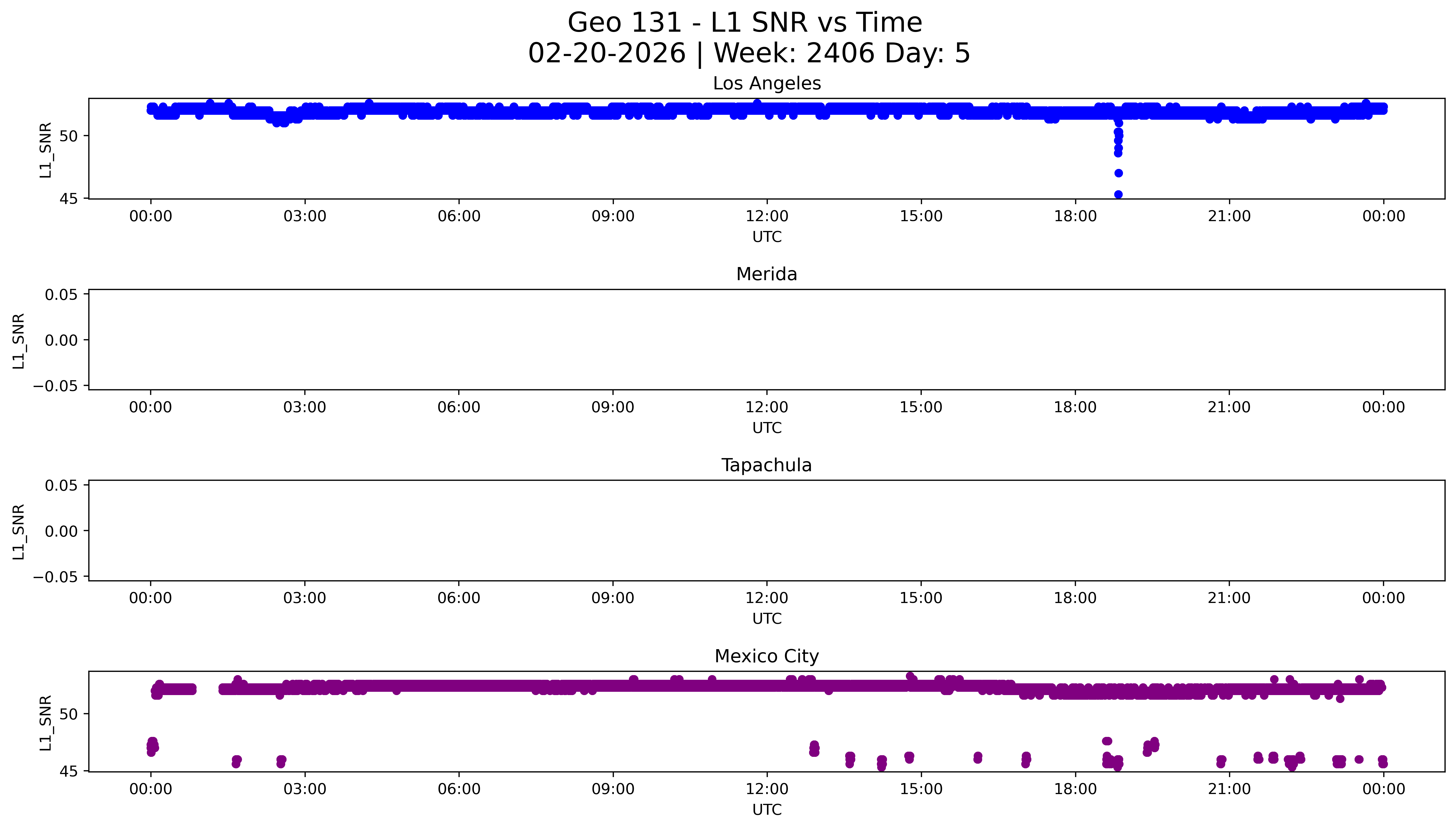The image size is (1456, 829).
Task: Click the lowest blue outlier point in Los Angeles plot
Action: [1118, 195]
